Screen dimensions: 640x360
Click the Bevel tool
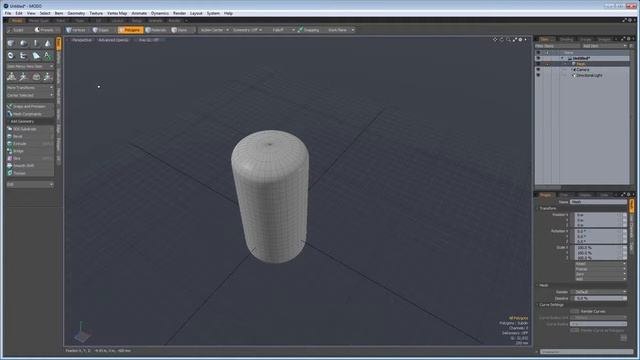[x=30, y=136]
